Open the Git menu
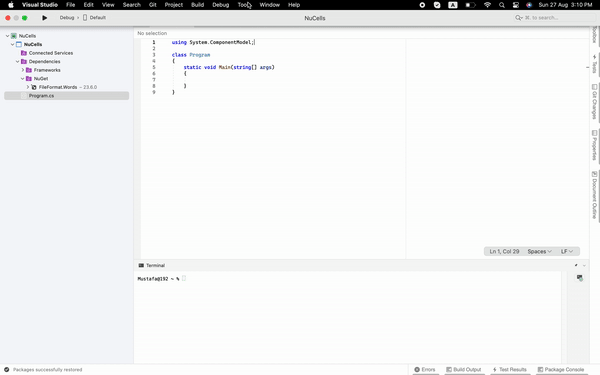600x375 pixels. tap(153, 5)
